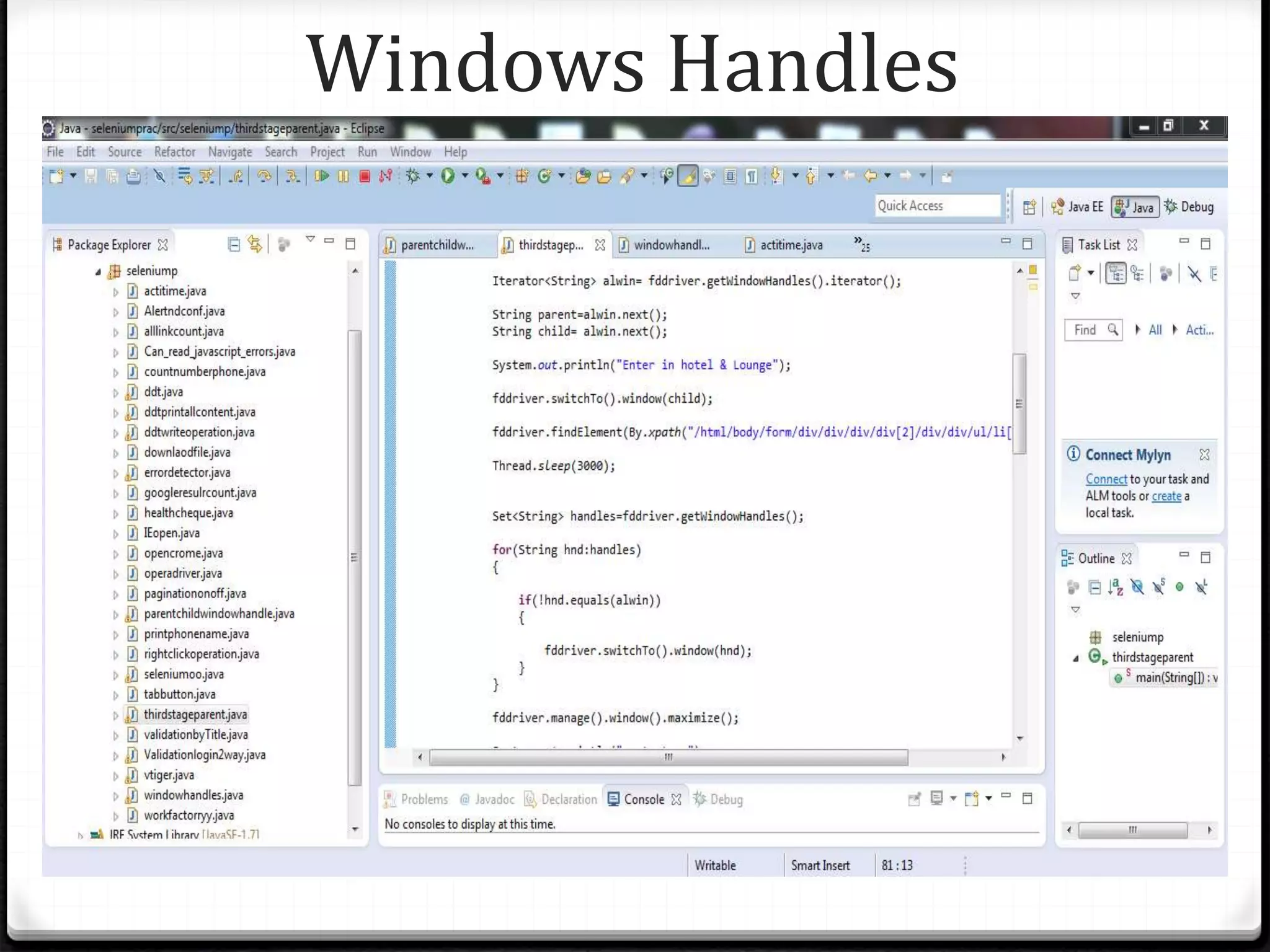Close the Connect Mylyn notice
Screen dimensions: 1270x952
coord(1204,454)
